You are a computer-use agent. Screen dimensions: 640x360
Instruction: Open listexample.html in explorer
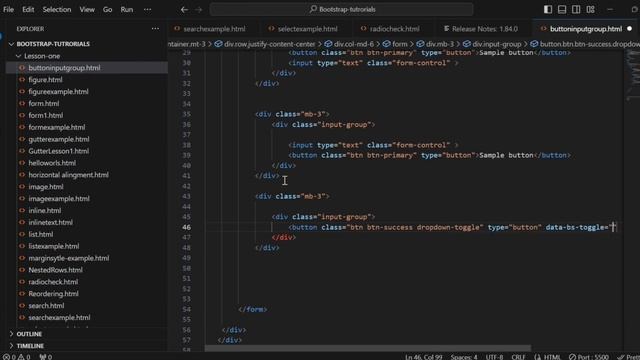(53, 246)
